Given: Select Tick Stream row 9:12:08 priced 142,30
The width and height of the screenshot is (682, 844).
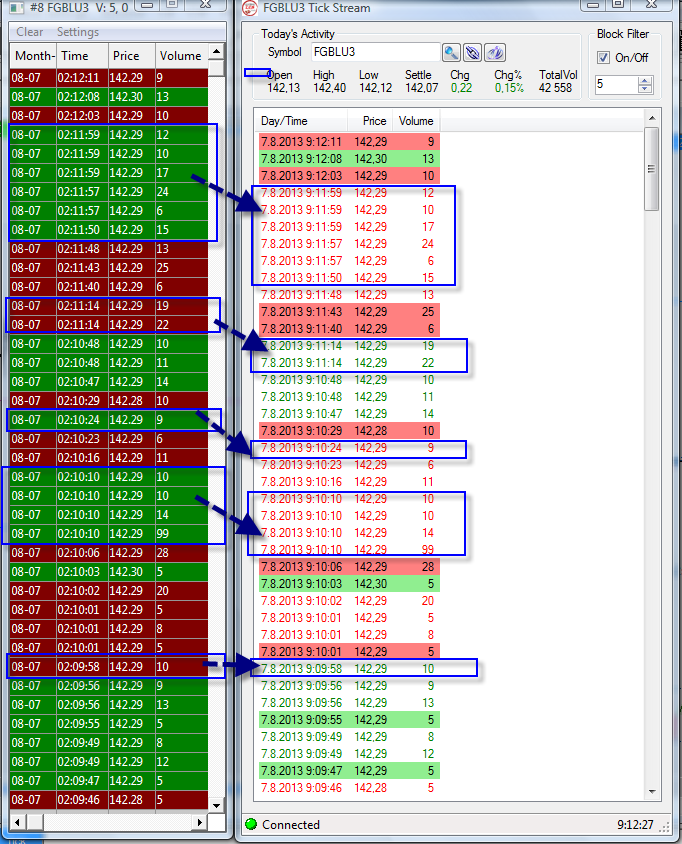Looking at the screenshot, I should (349, 159).
